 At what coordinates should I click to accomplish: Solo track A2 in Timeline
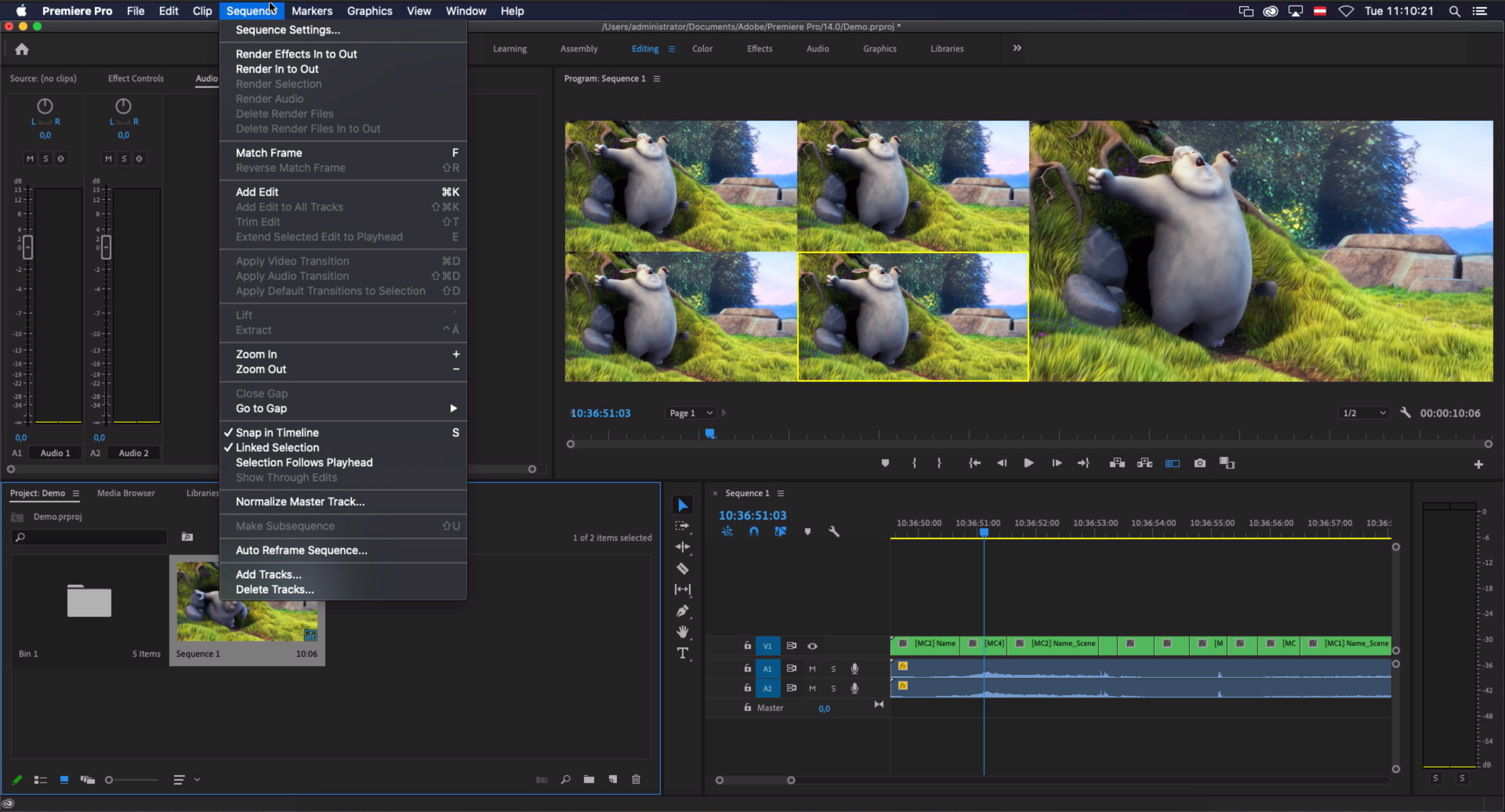(x=833, y=689)
